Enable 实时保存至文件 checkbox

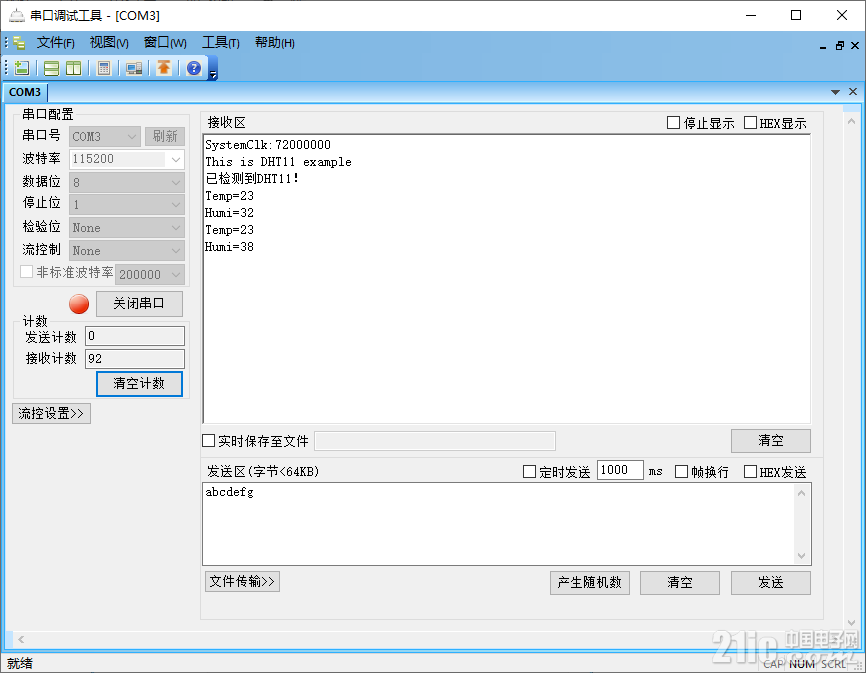(x=208, y=441)
